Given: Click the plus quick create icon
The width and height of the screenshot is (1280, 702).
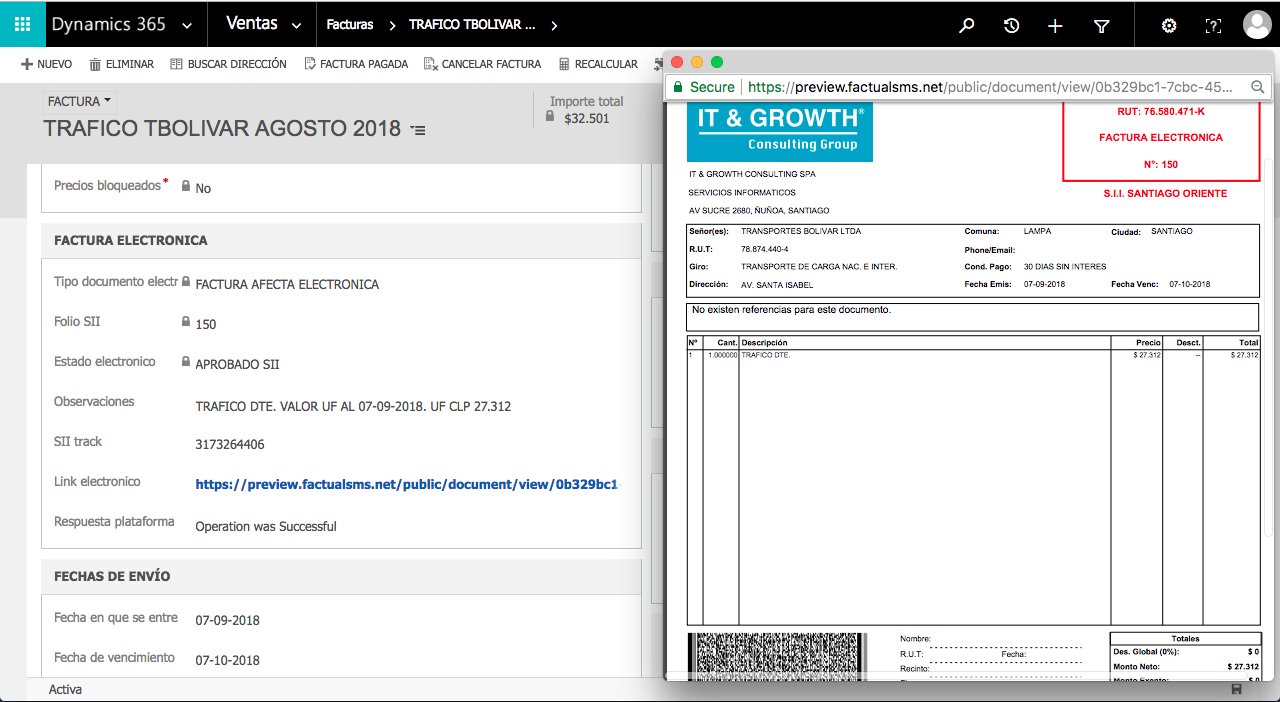Looking at the screenshot, I should (x=1055, y=26).
